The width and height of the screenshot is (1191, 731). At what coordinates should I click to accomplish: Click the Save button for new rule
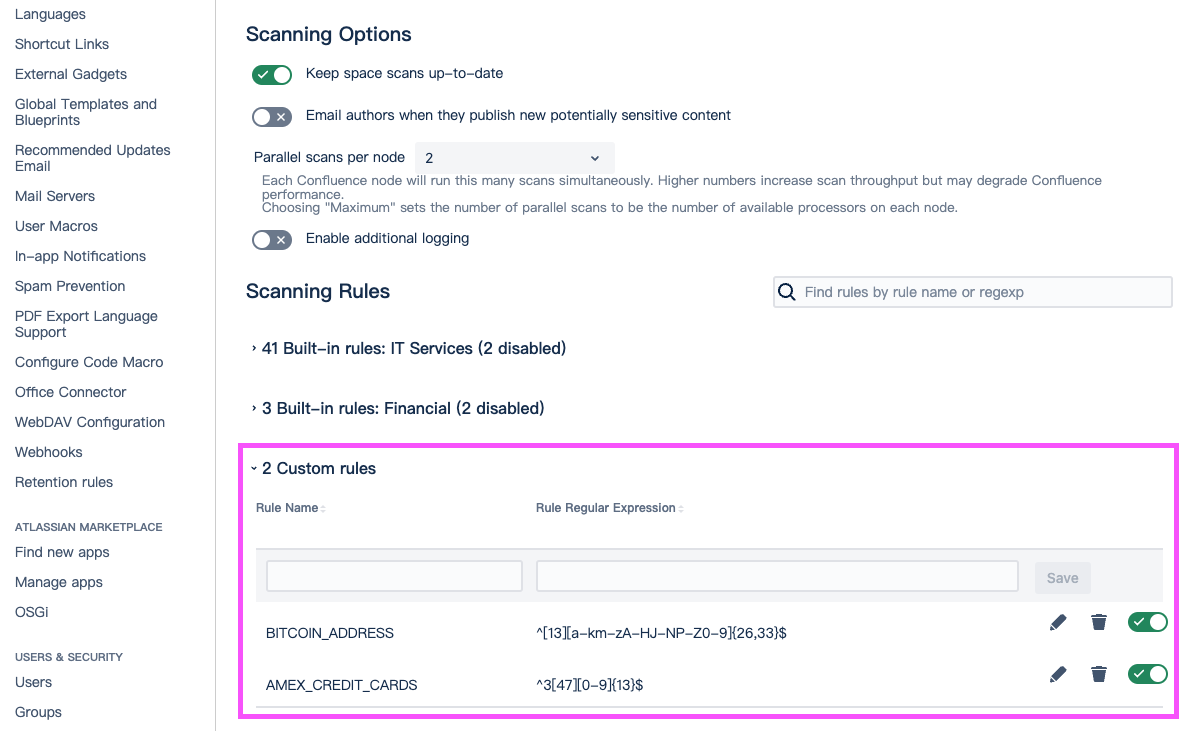[1062, 578]
